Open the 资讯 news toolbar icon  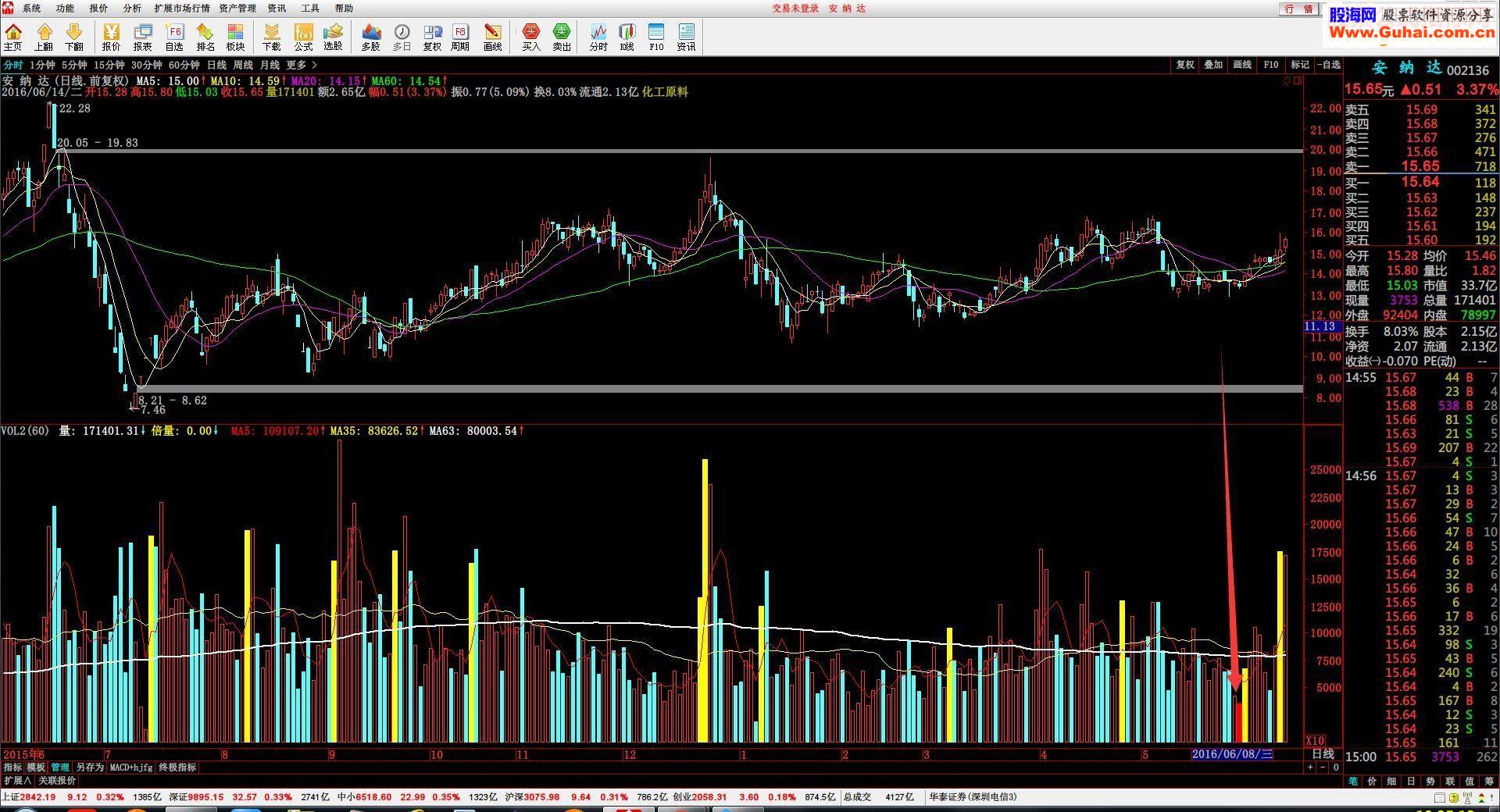(x=686, y=37)
